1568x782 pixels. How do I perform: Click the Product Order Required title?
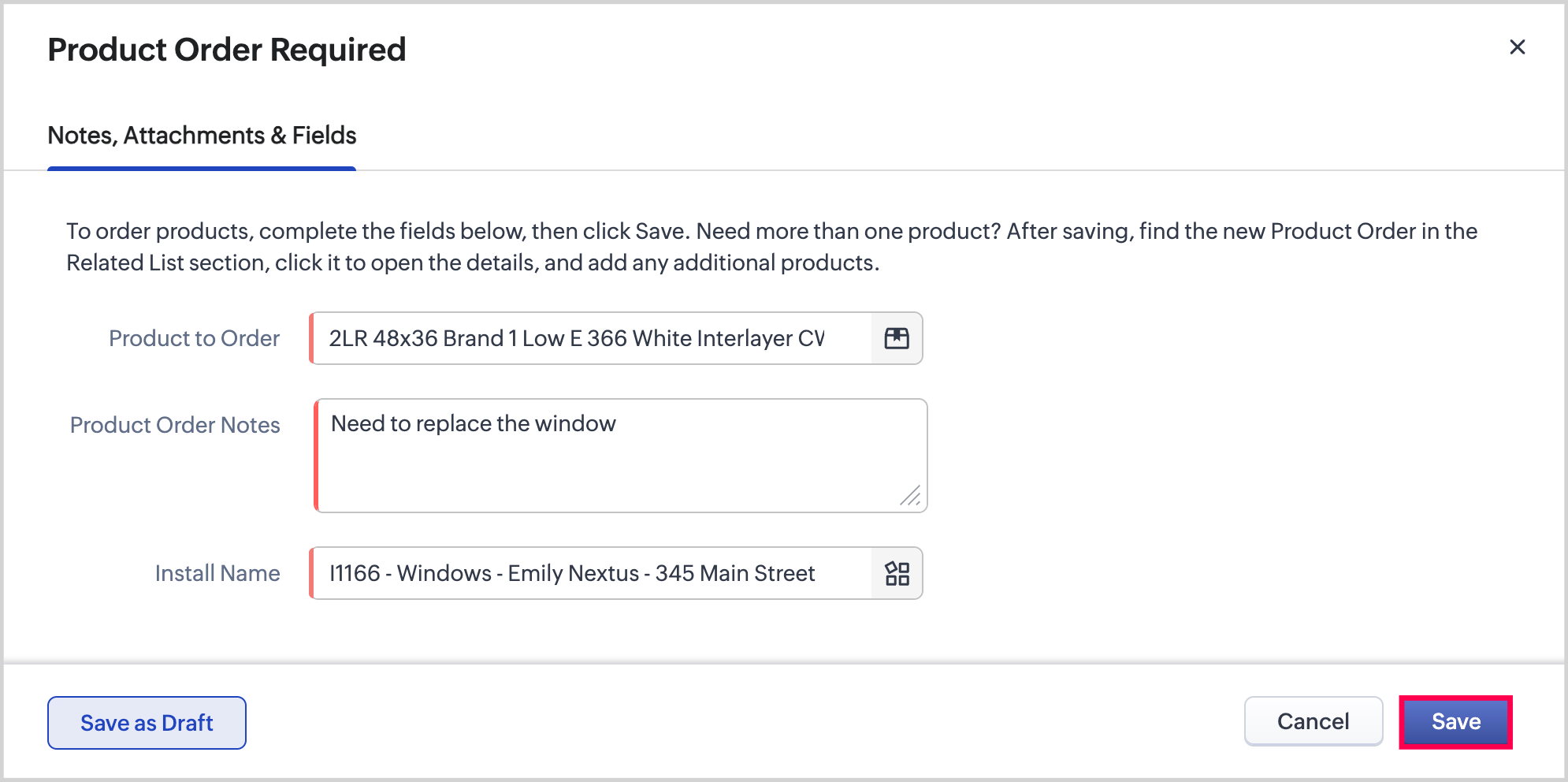point(227,50)
